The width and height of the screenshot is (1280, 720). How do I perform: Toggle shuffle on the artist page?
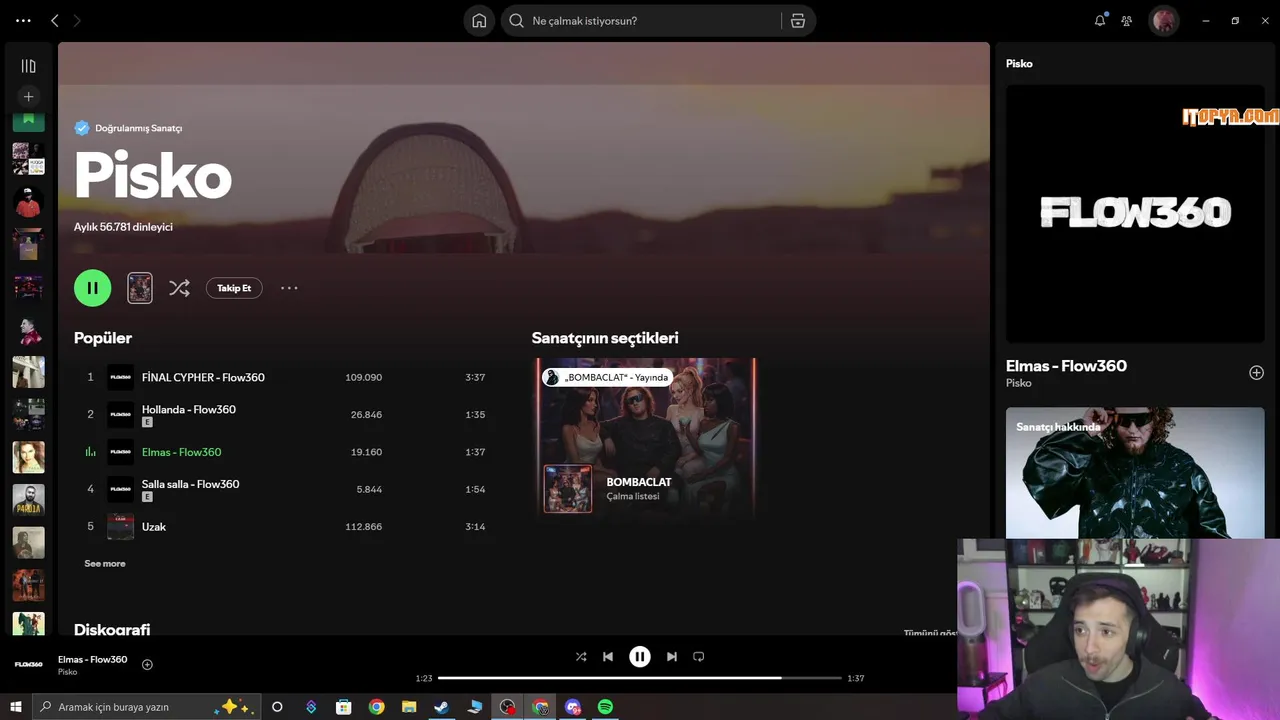pyautogui.click(x=179, y=288)
